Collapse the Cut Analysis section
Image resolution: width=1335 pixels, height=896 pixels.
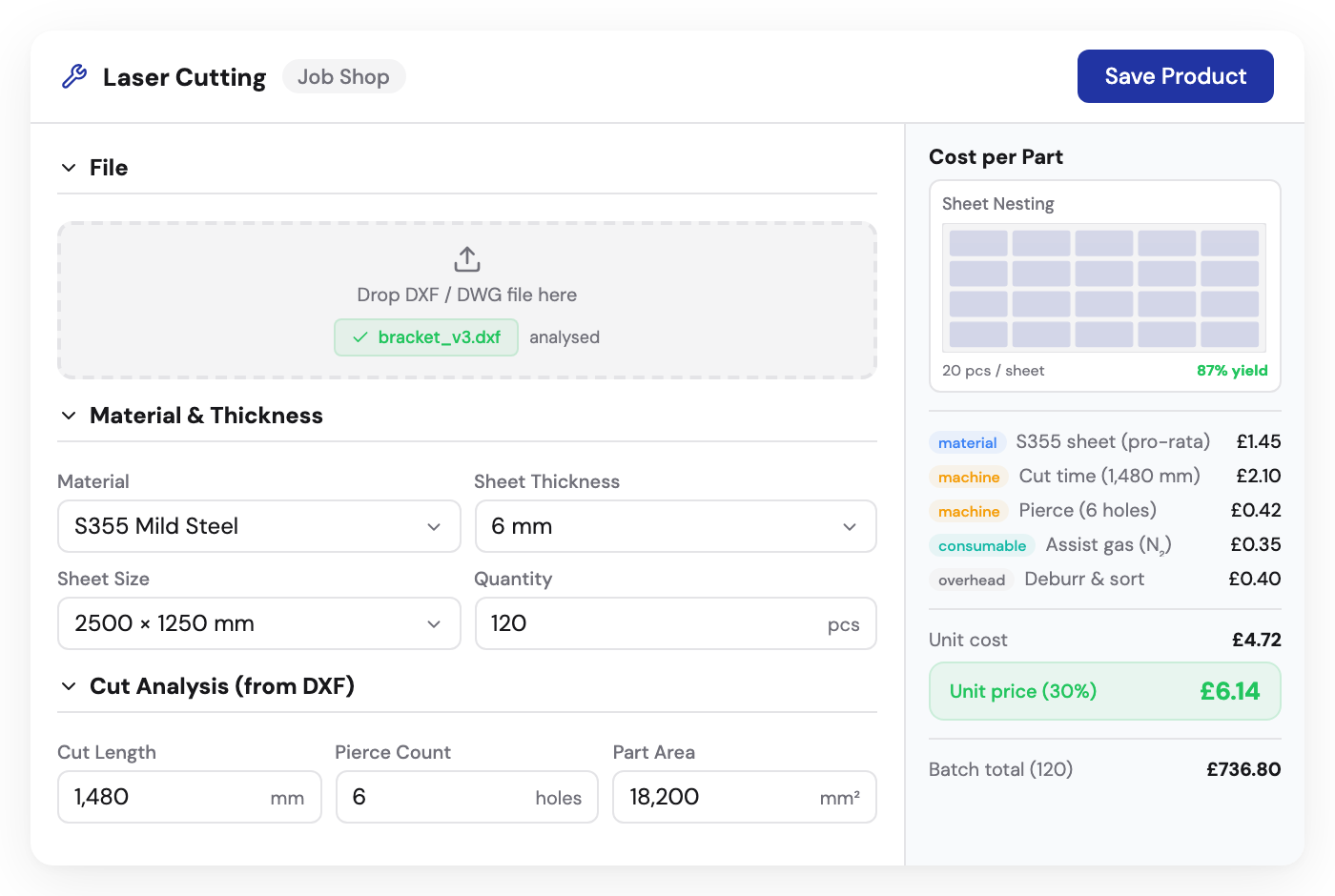[68, 685]
